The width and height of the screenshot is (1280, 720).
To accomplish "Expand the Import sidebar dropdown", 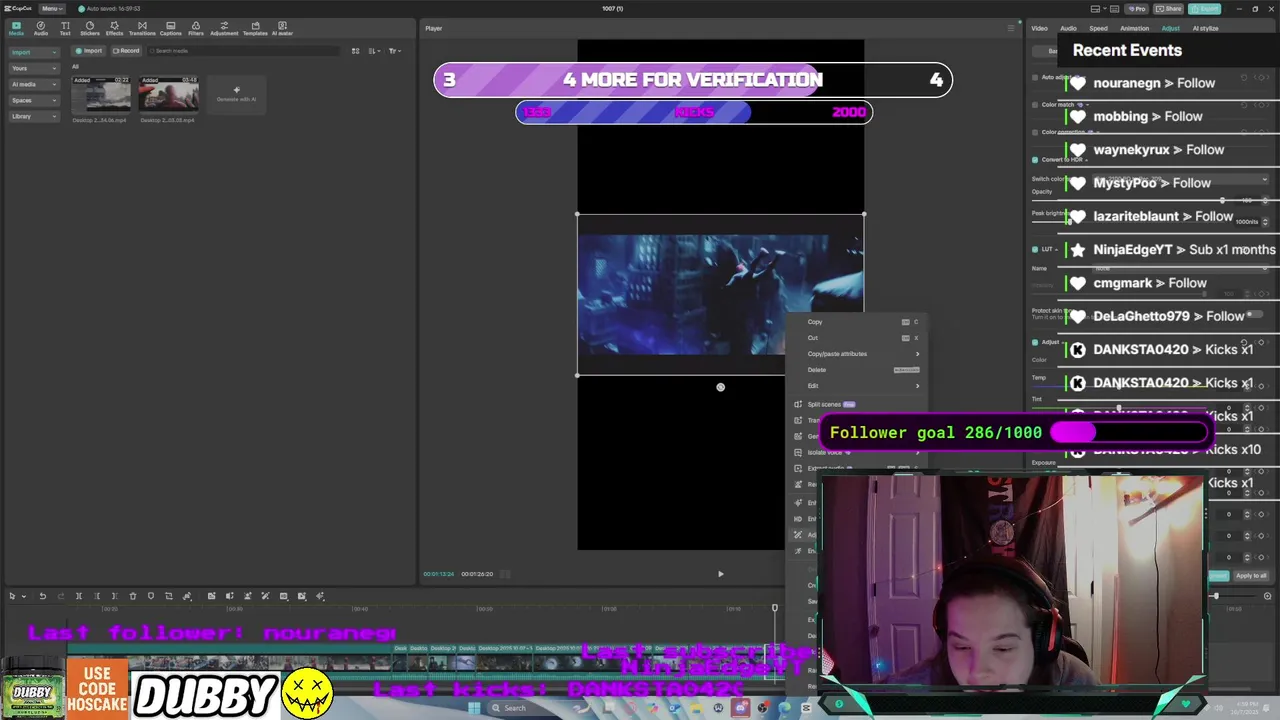I will pyautogui.click(x=34, y=52).
